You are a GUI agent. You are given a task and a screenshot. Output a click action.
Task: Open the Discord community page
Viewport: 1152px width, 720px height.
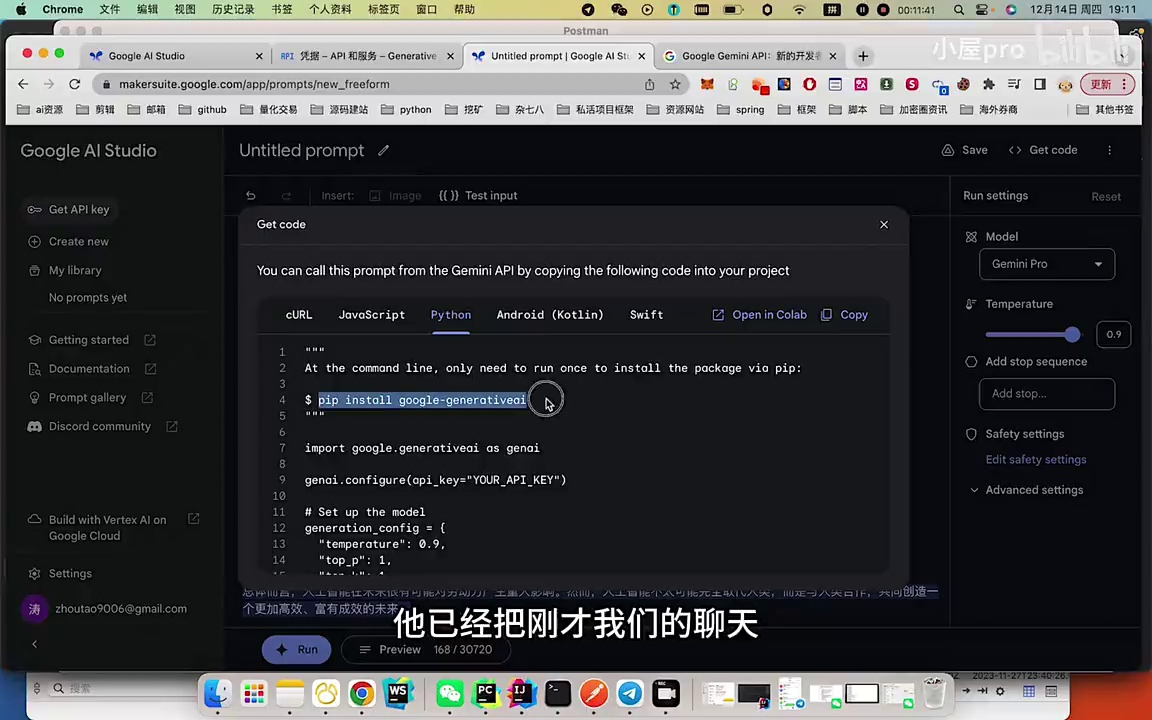click(100, 426)
